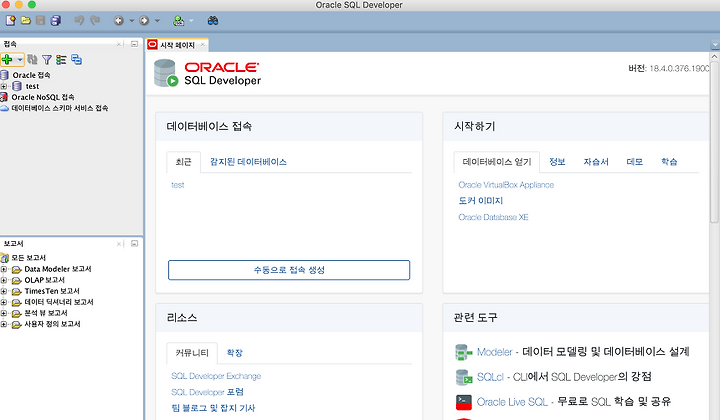This screenshot has width=720, height=420.
Task: Select the Oracle 접속 tree node
Action: tap(31, 75)
